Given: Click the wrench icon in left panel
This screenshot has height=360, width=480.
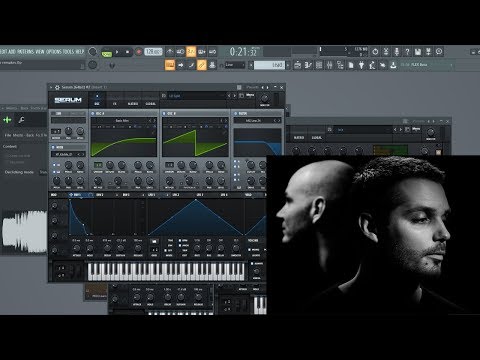Looking at the screenshot, I should (x=21, y=120).
